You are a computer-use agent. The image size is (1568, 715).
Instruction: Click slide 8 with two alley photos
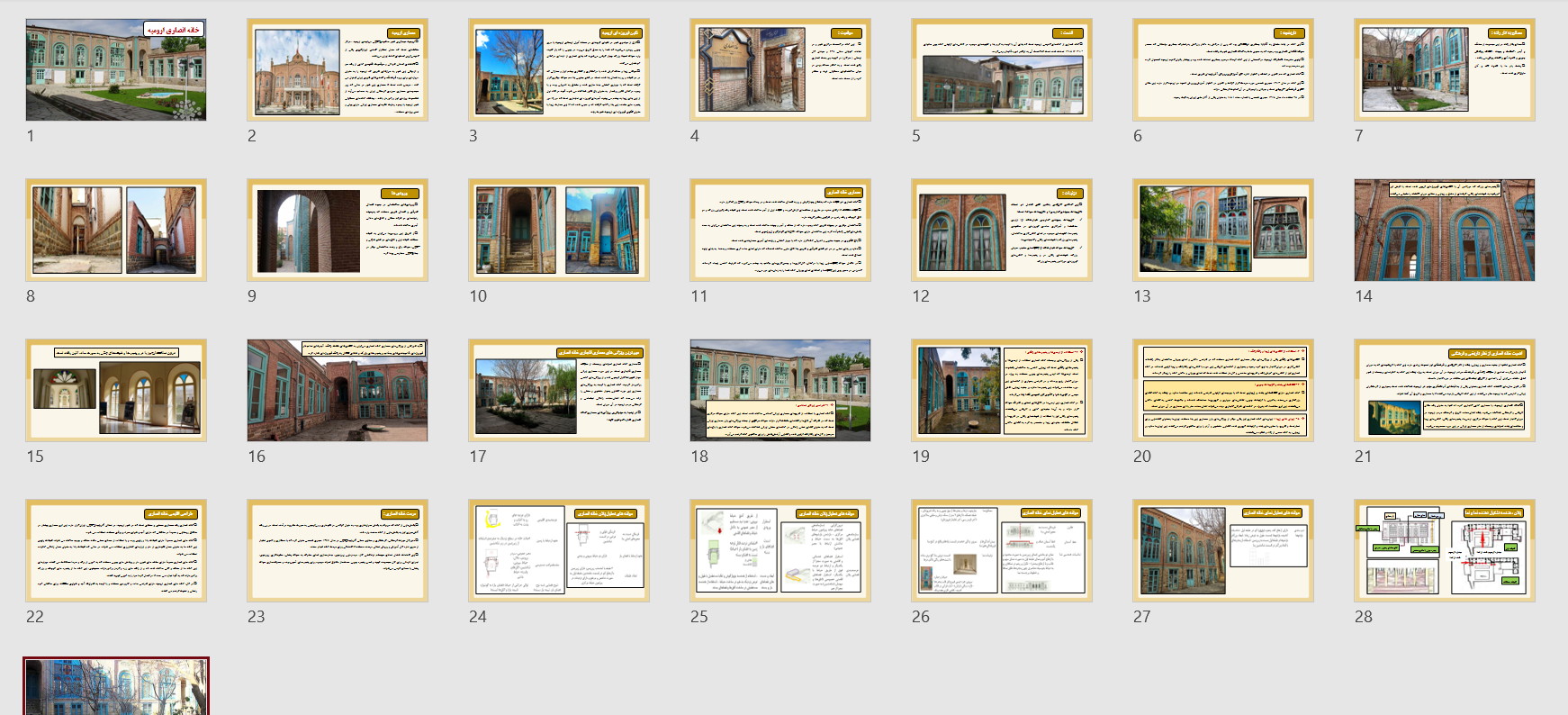[116, 231]
